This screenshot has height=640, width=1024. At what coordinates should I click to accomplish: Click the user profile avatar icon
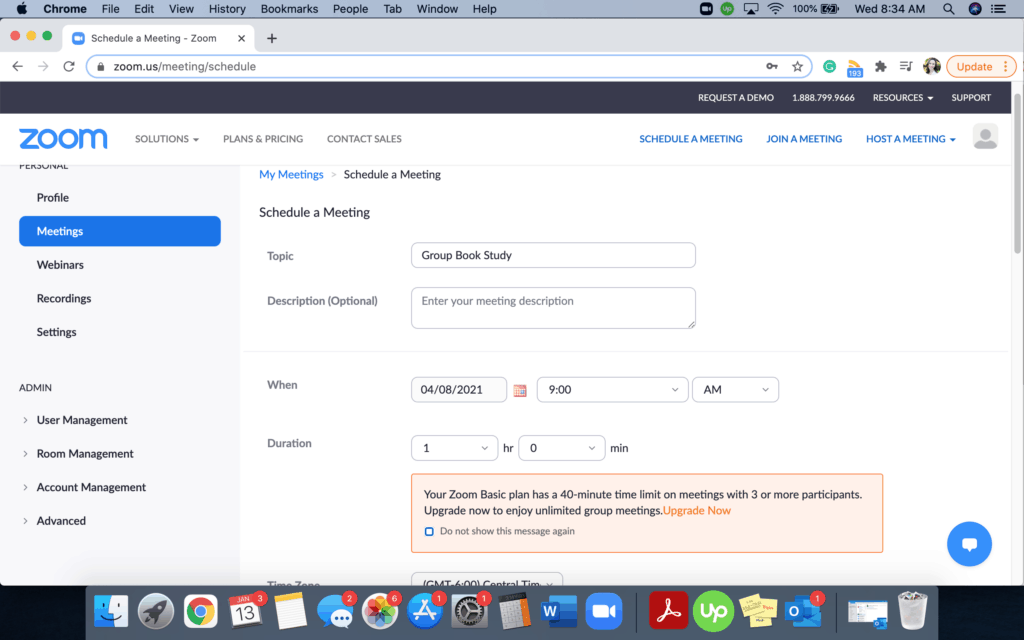coord(985,138)
